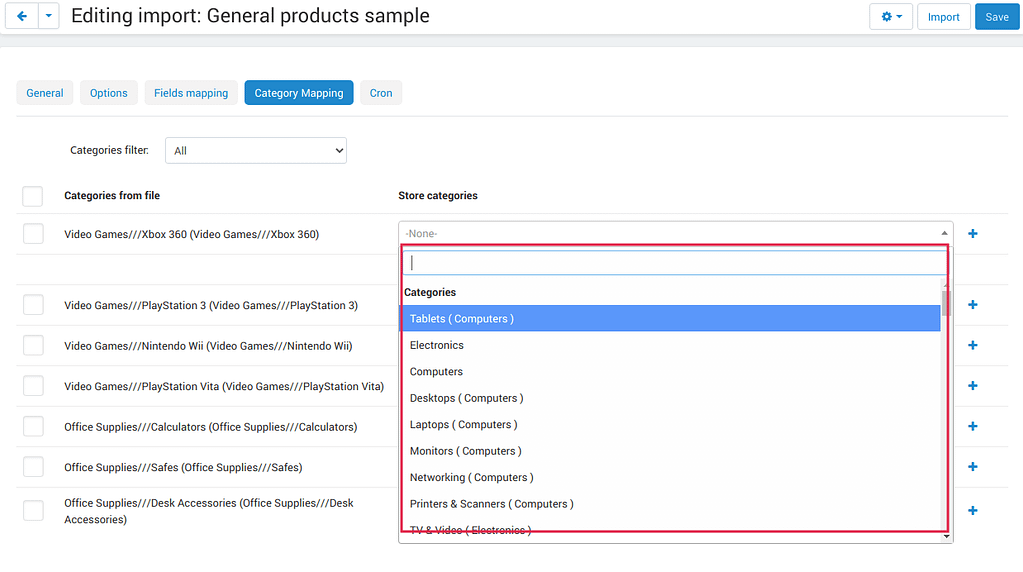
Task: Open the back button dropdown caret
Action: click(48, 16)
